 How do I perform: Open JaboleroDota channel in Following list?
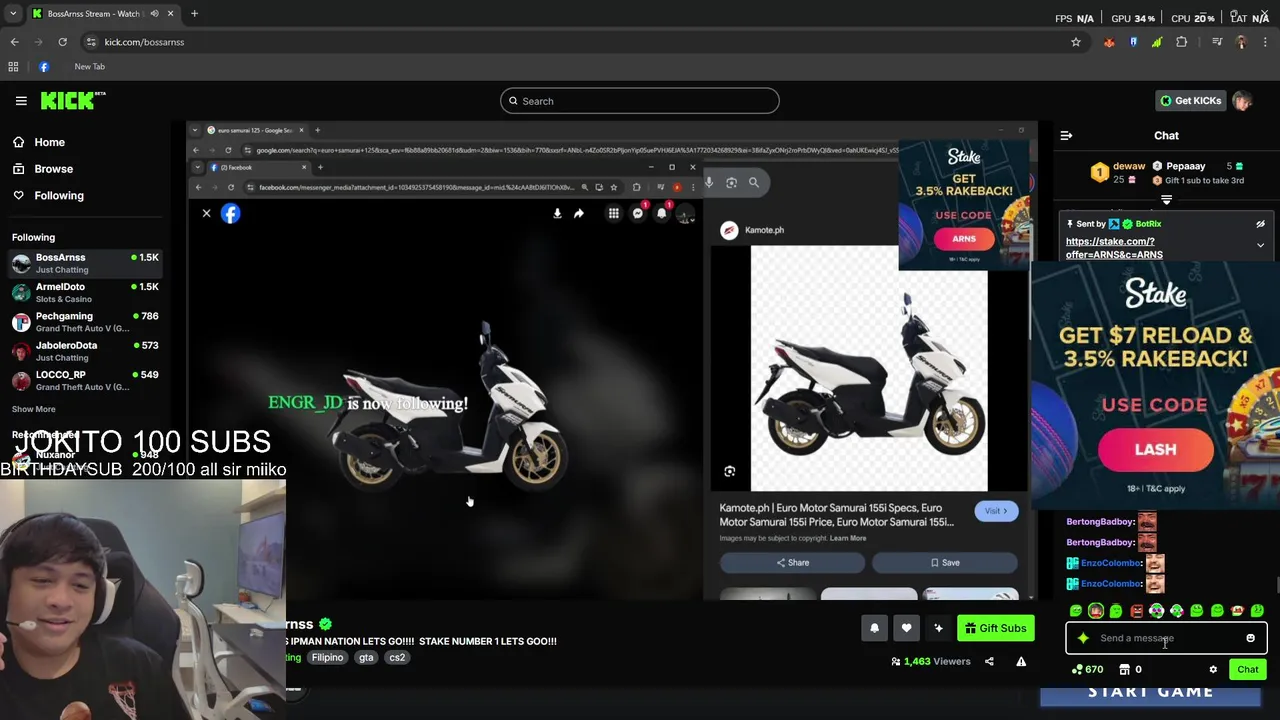(x=85, y=351)
